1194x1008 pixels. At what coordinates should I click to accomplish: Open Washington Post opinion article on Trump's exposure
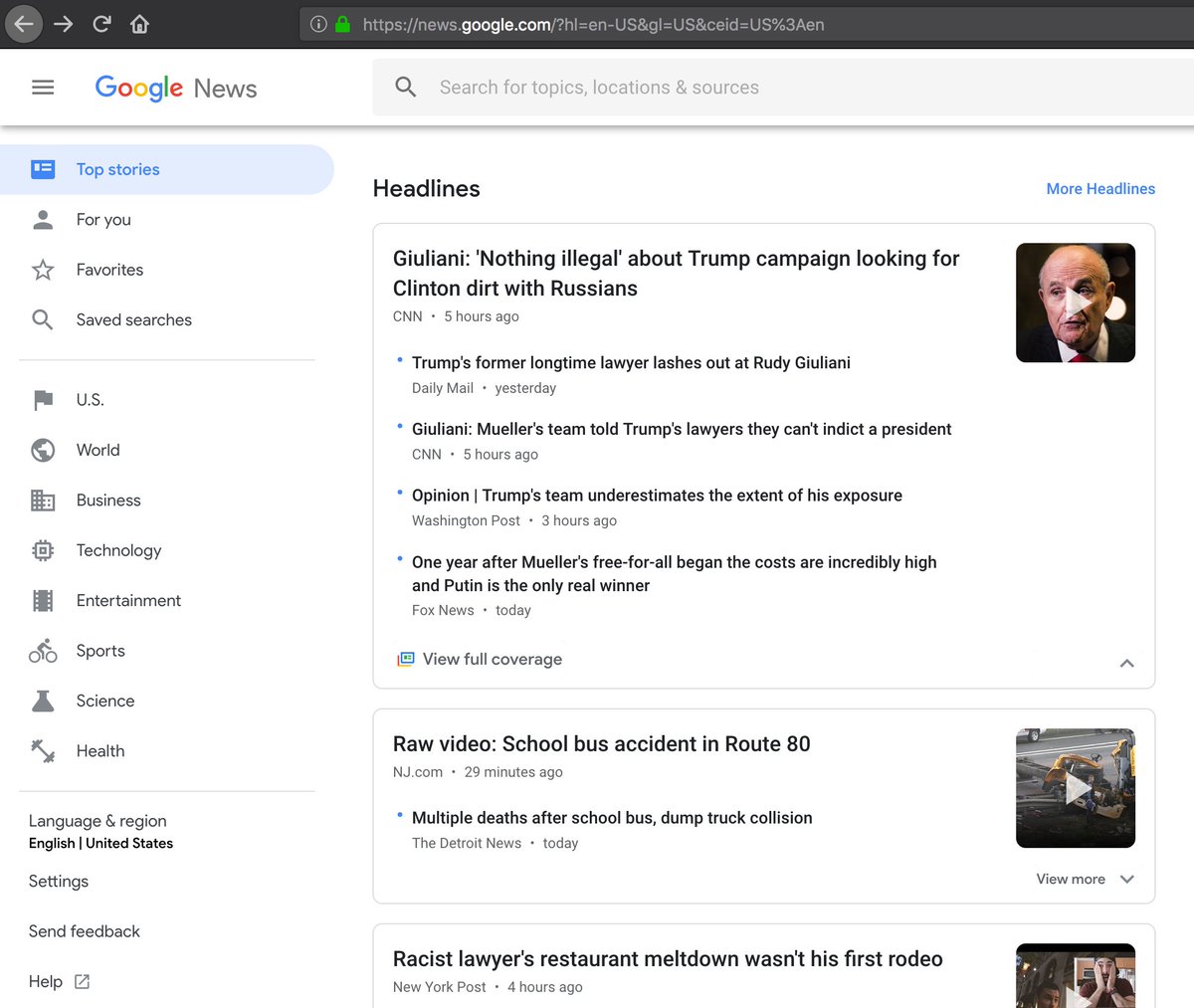click(657, 496)
